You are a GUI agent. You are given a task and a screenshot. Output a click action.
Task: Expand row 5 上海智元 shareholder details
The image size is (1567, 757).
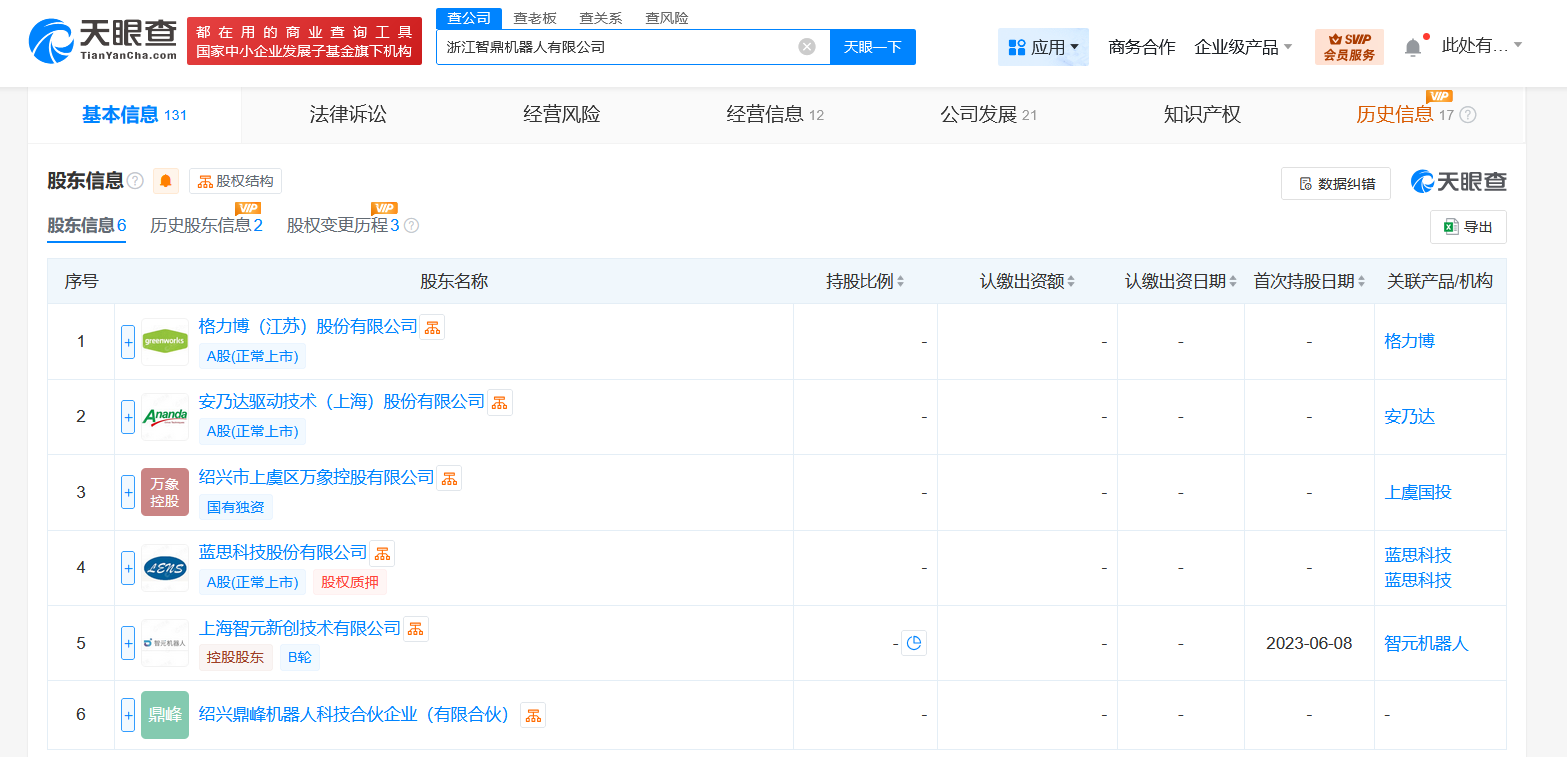(x=128, y=643)
